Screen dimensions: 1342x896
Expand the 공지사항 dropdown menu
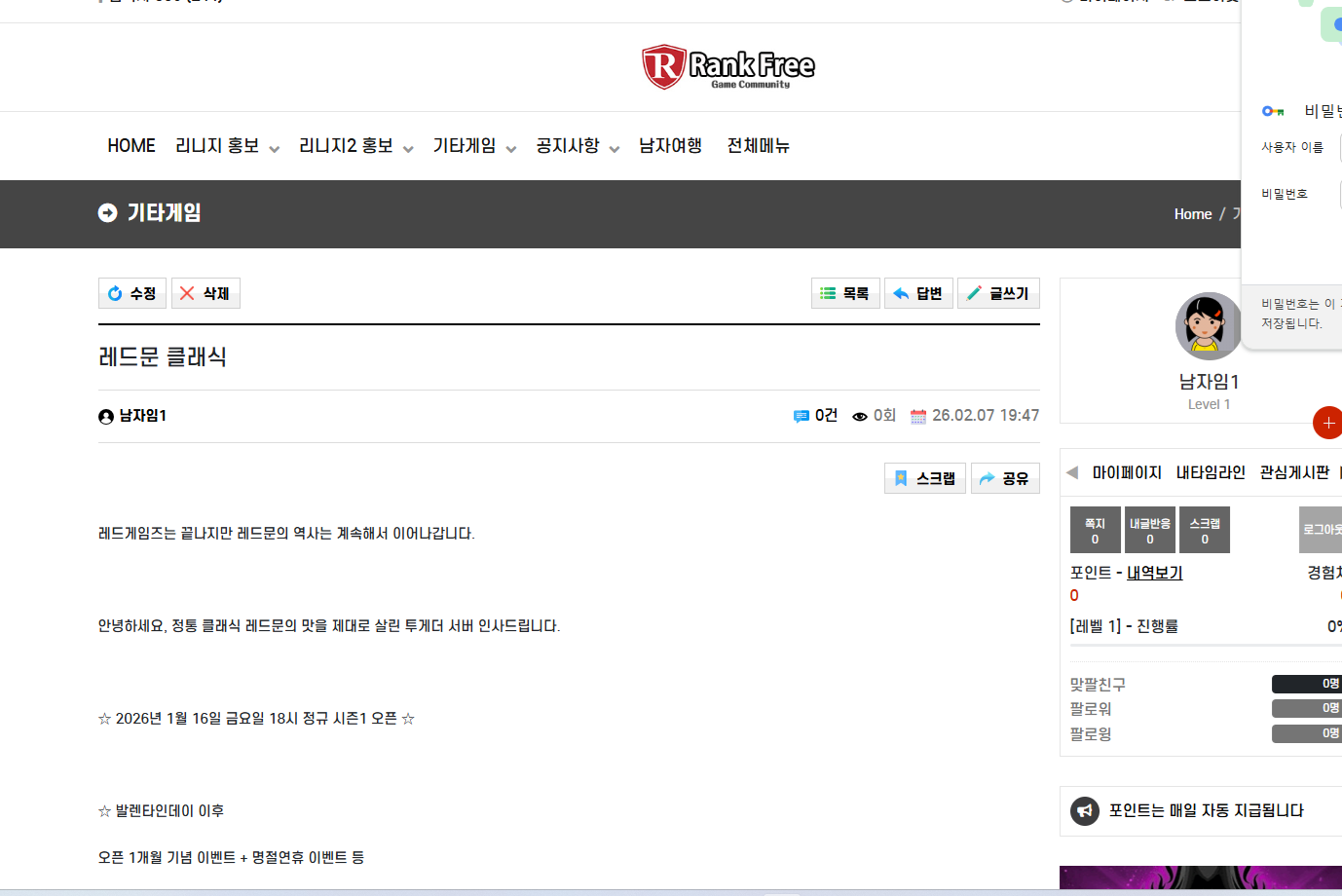[x=577, y=146]
